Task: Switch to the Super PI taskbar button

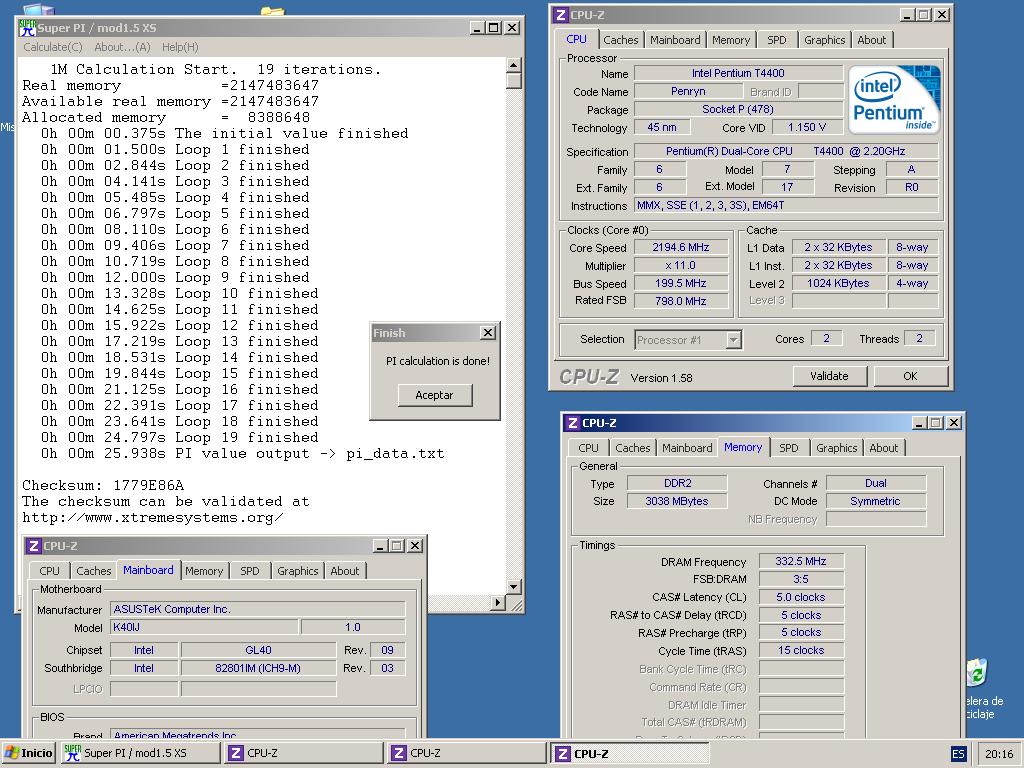Action: click(x=140, y=753)
